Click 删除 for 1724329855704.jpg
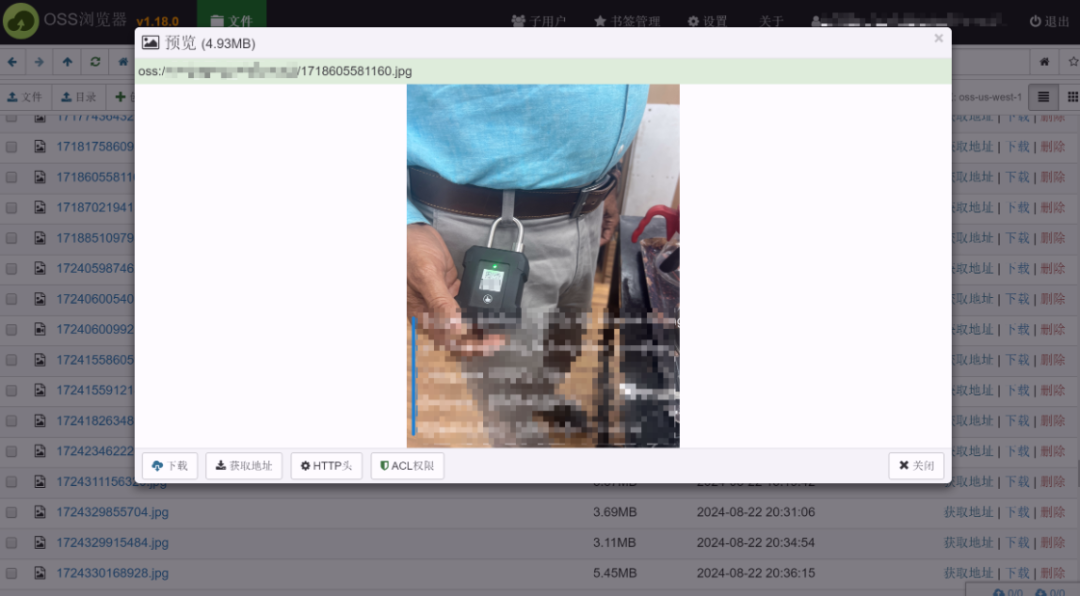The width and height of the screenshot is (1080, 596). pyautogui.click(x=1052, y=512)
